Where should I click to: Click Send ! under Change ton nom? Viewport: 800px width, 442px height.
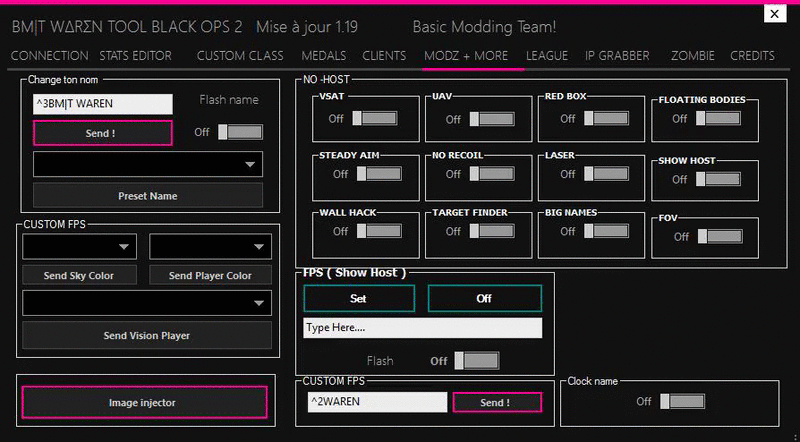click(x=103, y=133)
